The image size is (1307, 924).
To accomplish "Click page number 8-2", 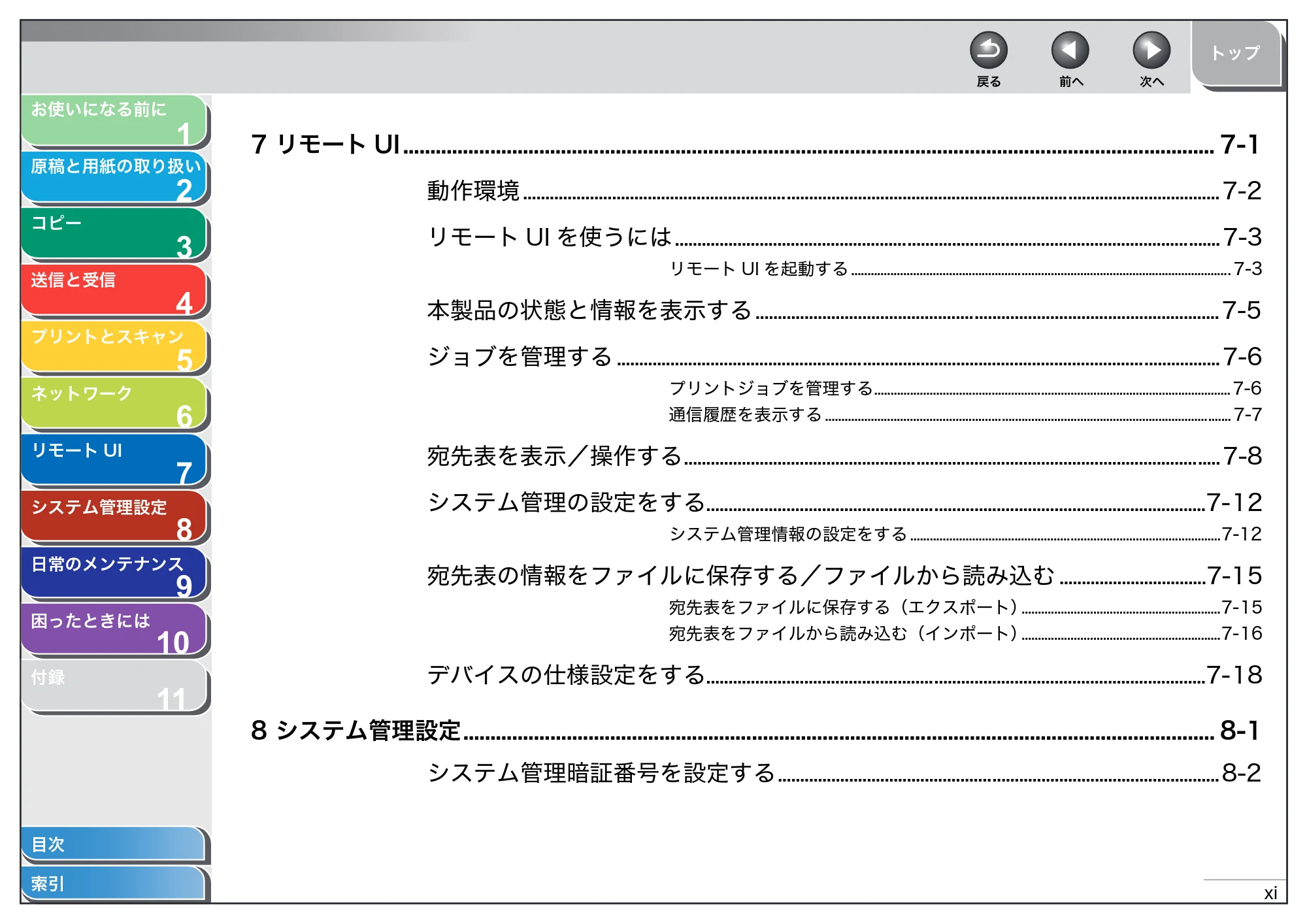I will click(1242, 773).
